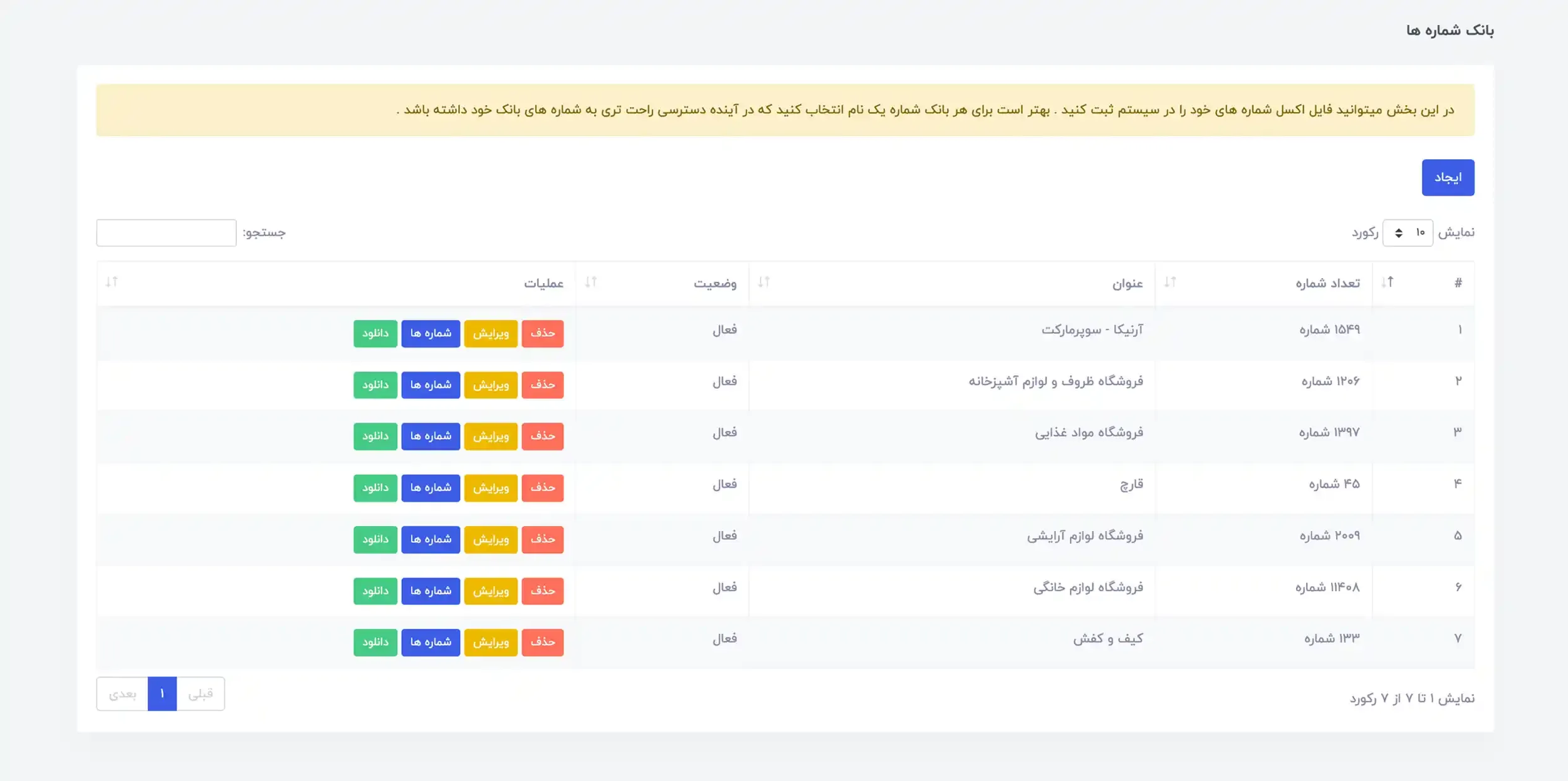Select page ۱ in pagination
1568x781 pixels.
pos(162,694)
